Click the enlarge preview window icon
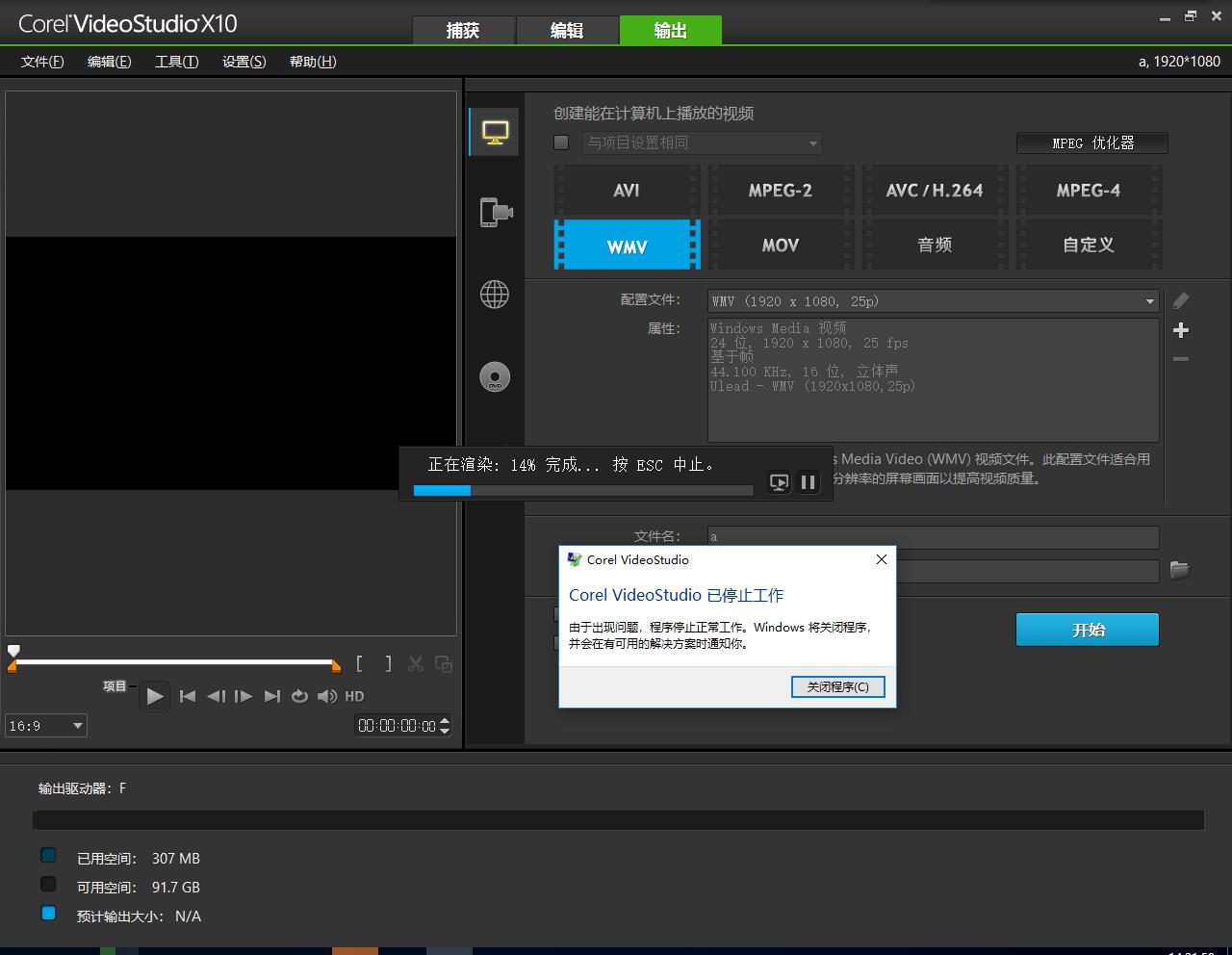Viewport: 1232px width, 955px height. click(x=444, y=663)
